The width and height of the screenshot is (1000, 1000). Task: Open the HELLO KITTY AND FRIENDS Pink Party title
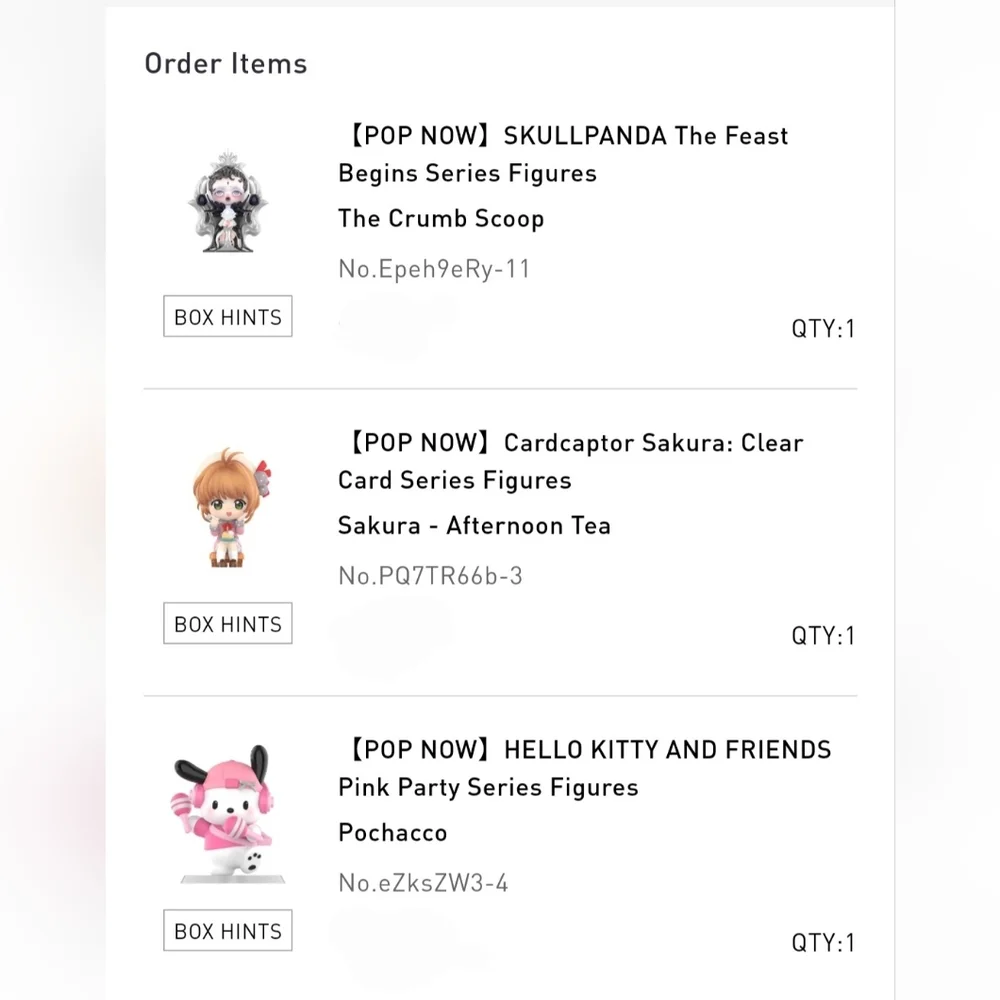click(x=584, y=768)
